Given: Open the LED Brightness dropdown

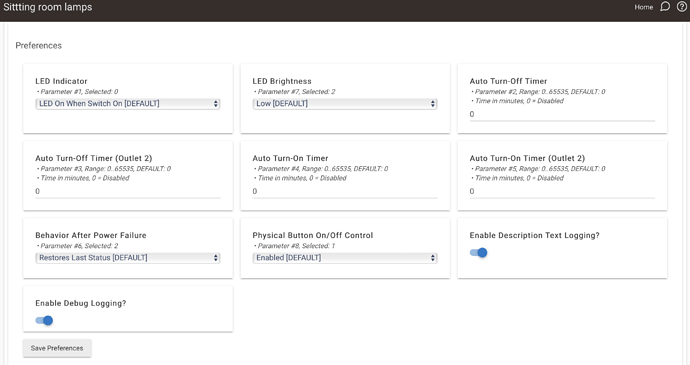Looking at the screenshot, I should click(345, 103).
